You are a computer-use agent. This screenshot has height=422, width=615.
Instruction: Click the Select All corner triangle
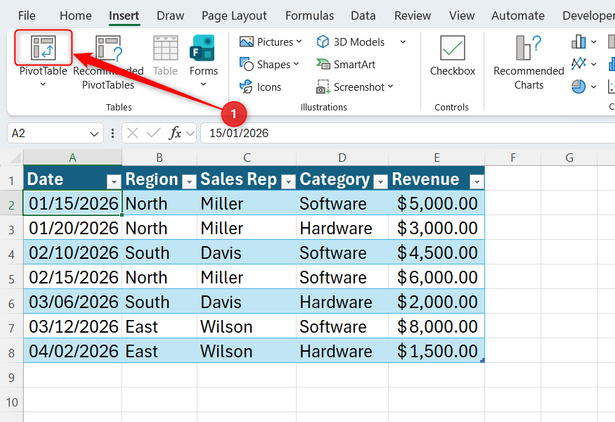[x=15, y=158]
